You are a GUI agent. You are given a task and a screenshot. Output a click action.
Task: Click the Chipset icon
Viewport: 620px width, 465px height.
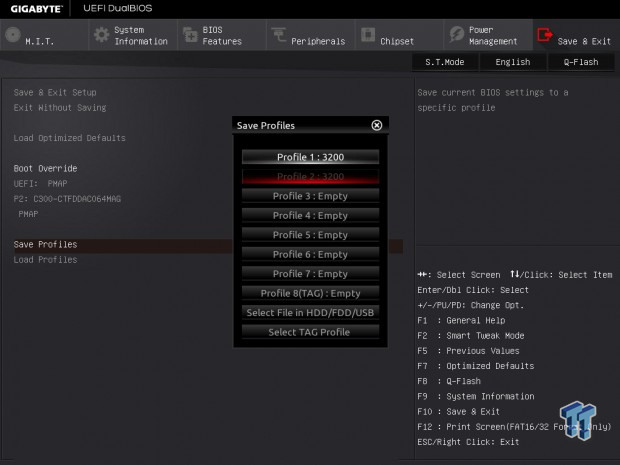pyautogui.click(x=368, y=35)
